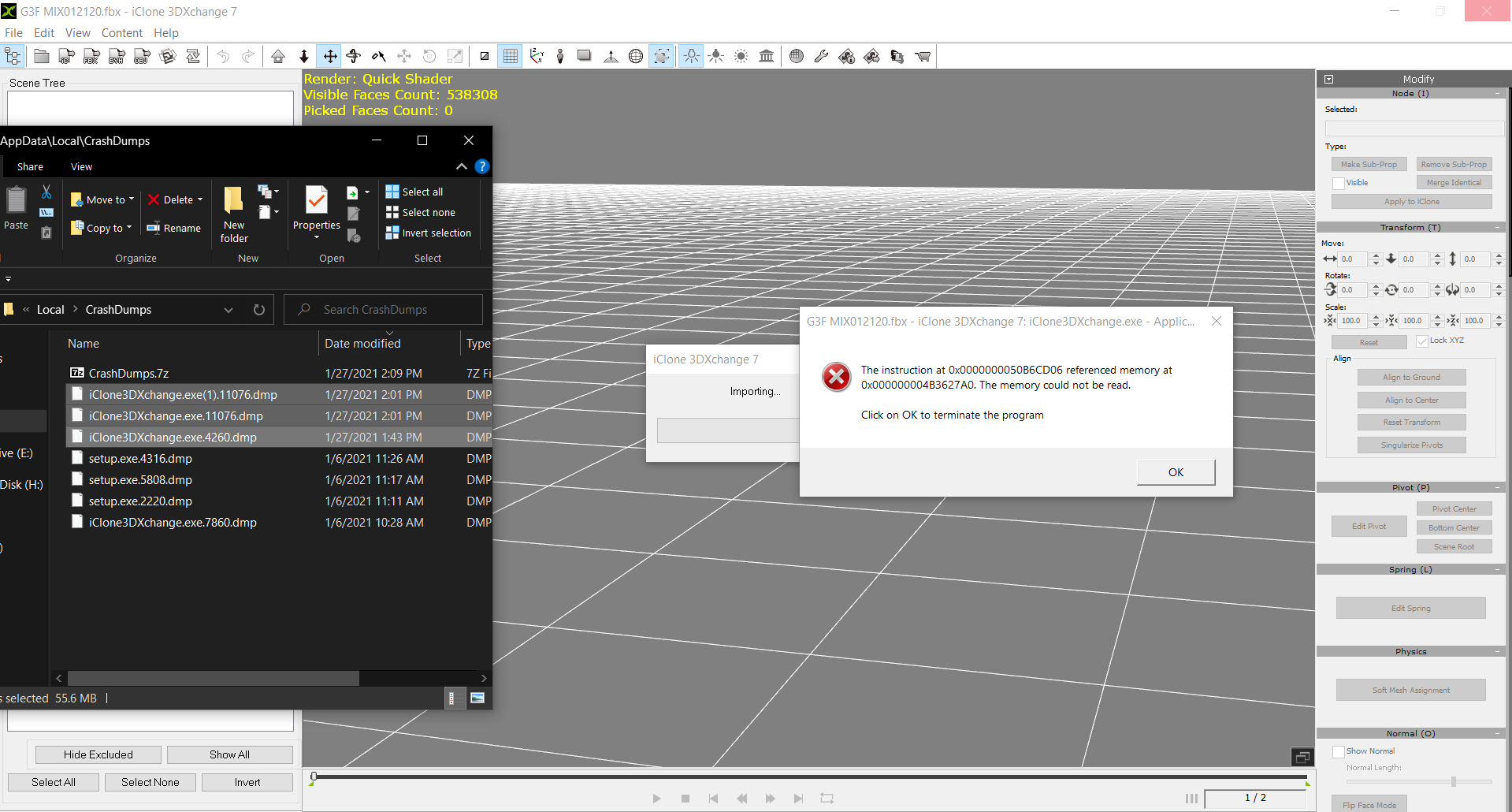The width and height of the screenshot is (1512, 812).
Task: Collapse the Spring (L) section
Action: coord(1497,570)
